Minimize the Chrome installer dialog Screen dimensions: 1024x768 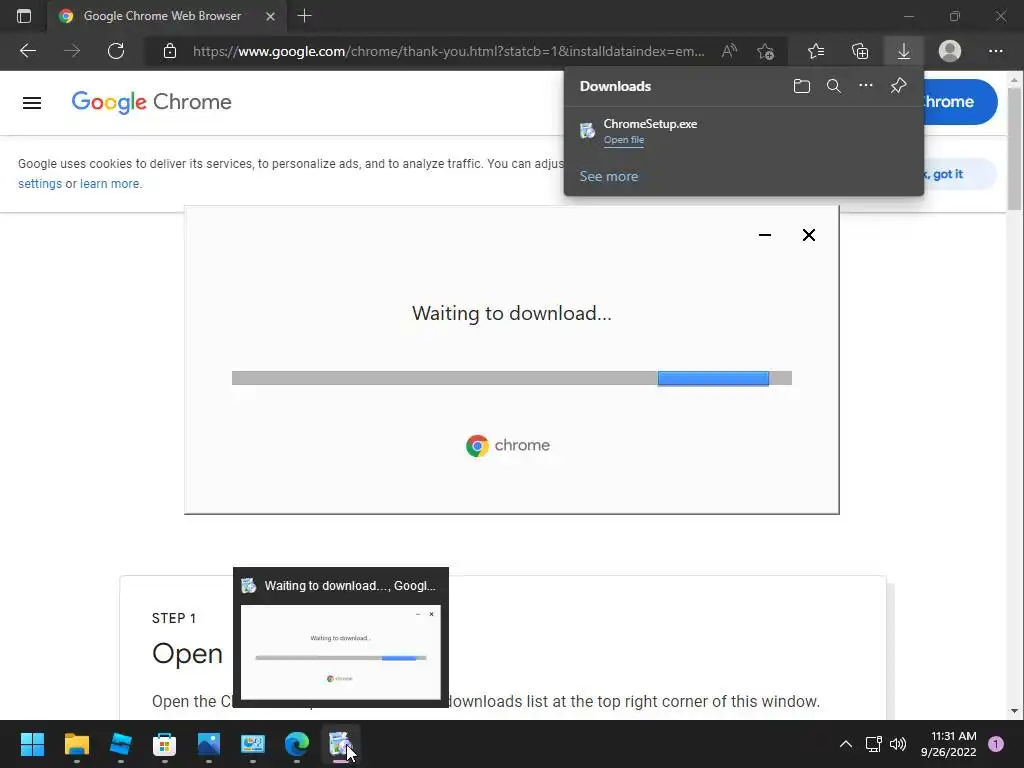click(765, 235)
